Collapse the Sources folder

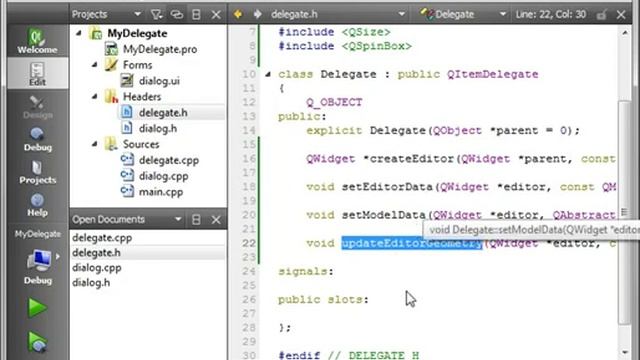pos(95,144)
